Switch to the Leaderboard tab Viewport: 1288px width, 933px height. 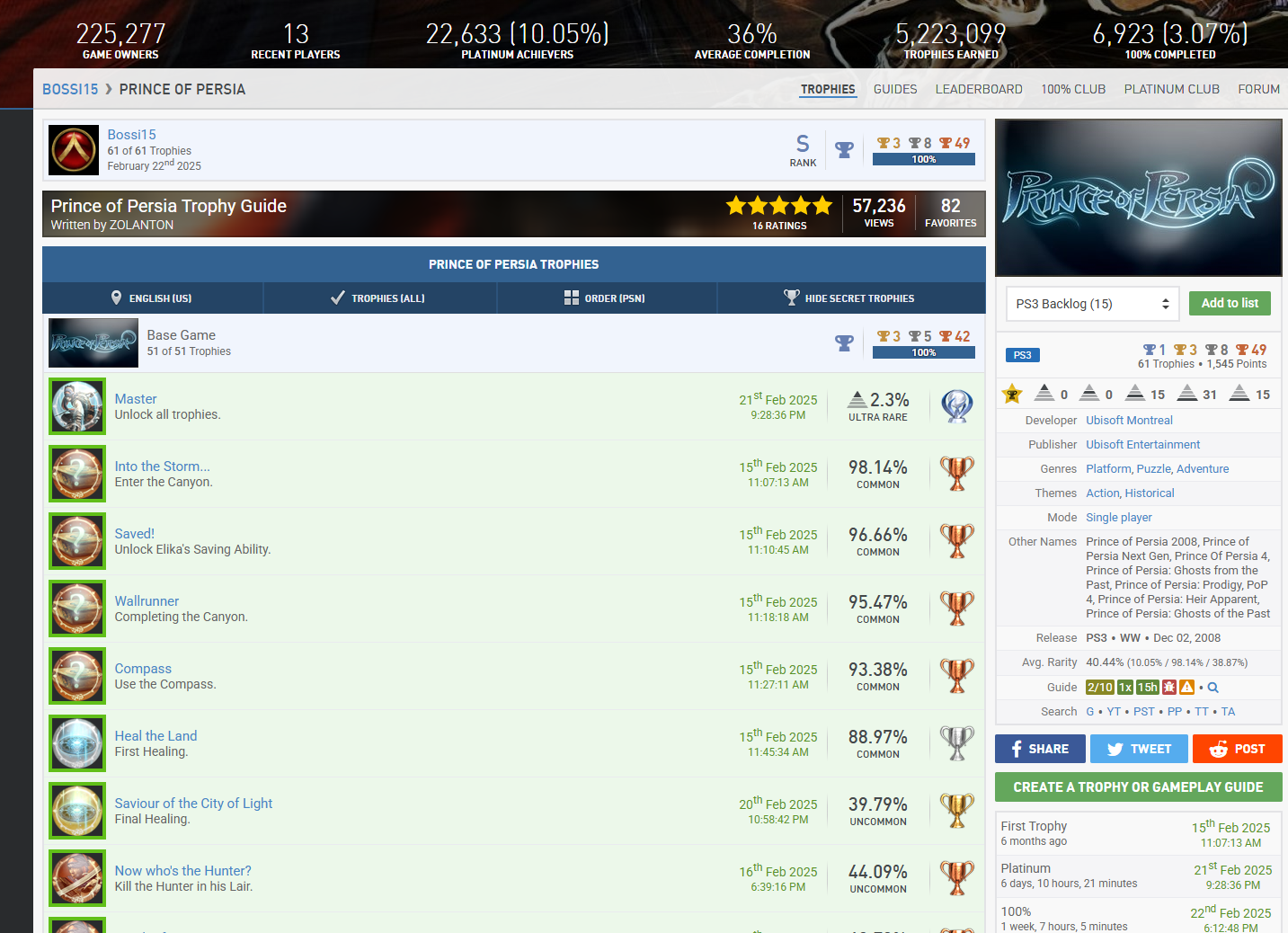tap(979, 89)
